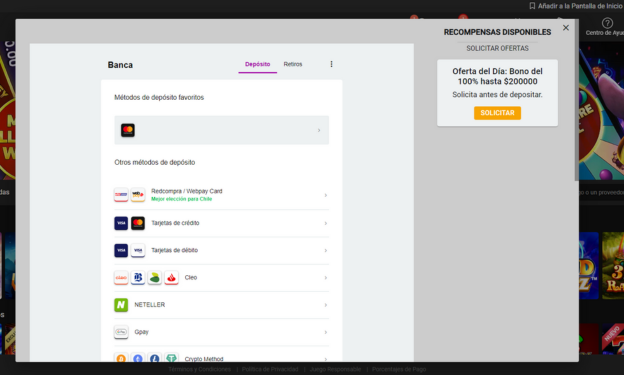Click the 'Banca' title text
624x375 pixels.
click(x=120, y=65)
